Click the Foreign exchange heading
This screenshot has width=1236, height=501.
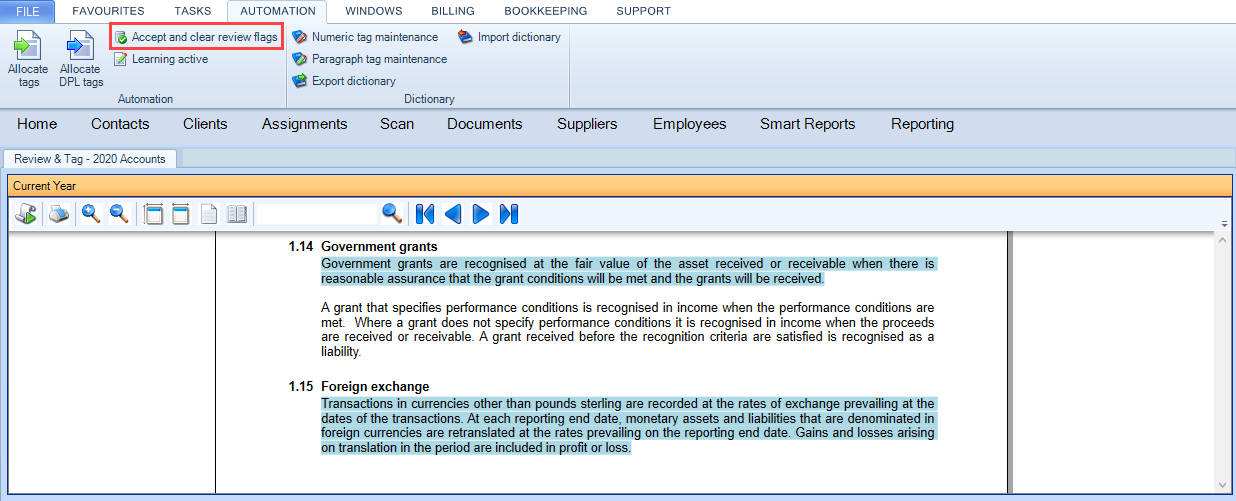point(375,387)
